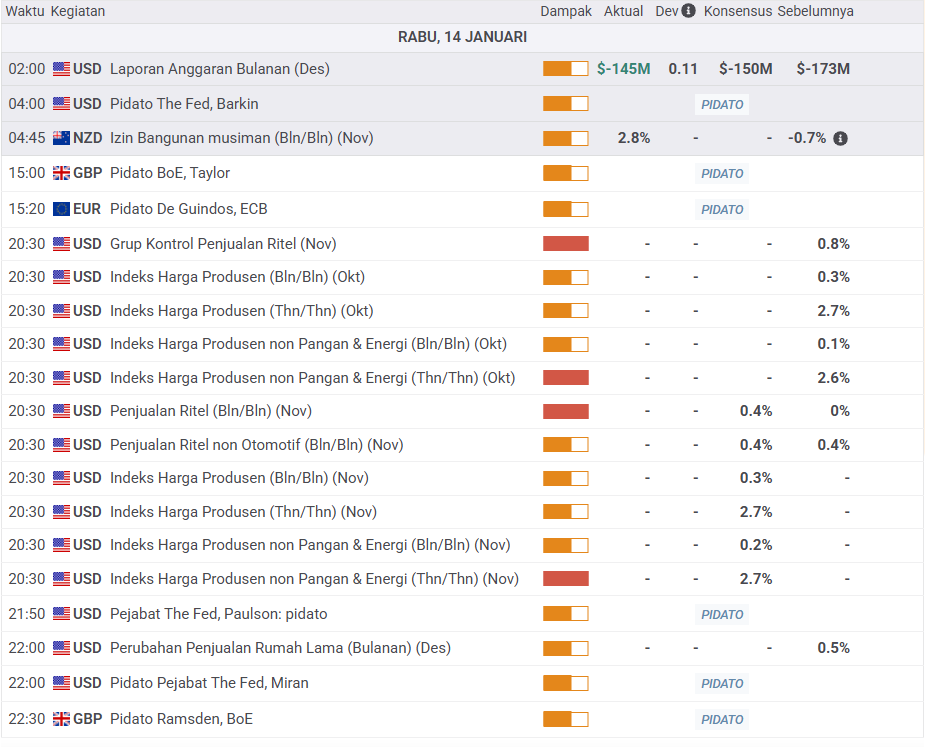Open Perubahan Penjualan Rumah Lama event details
The width and height of the screenshot is (925, 747).
point(280,648)
